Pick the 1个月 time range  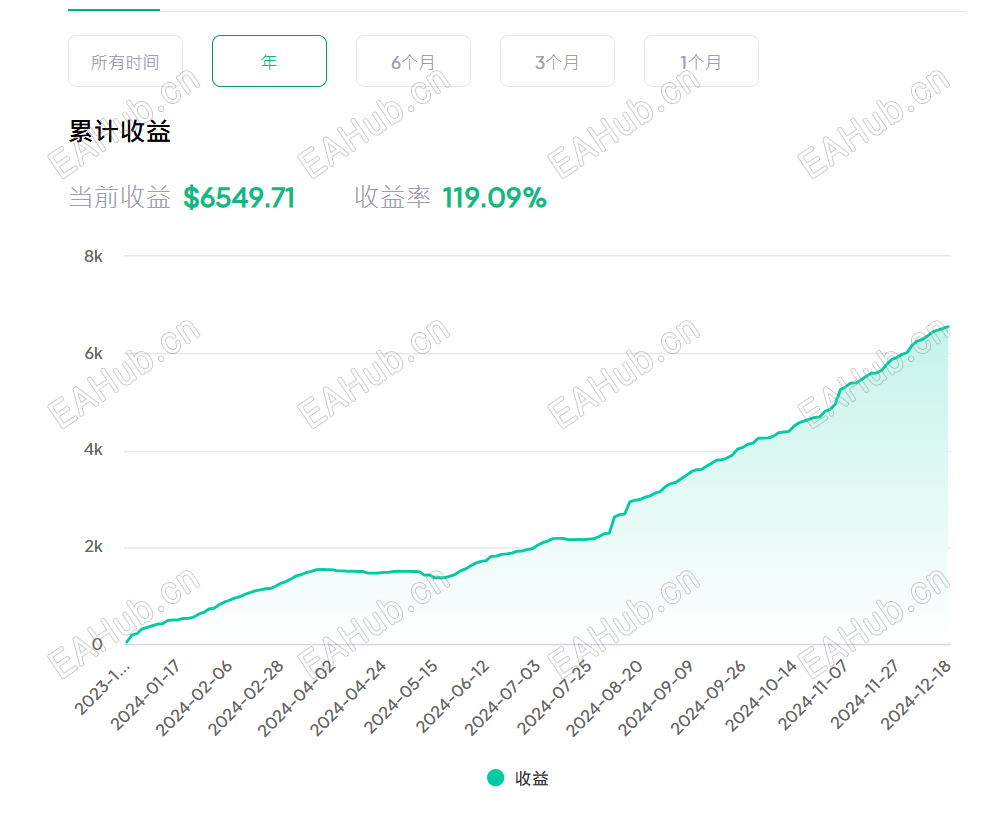pyautogui.click(x=701, y=62)
